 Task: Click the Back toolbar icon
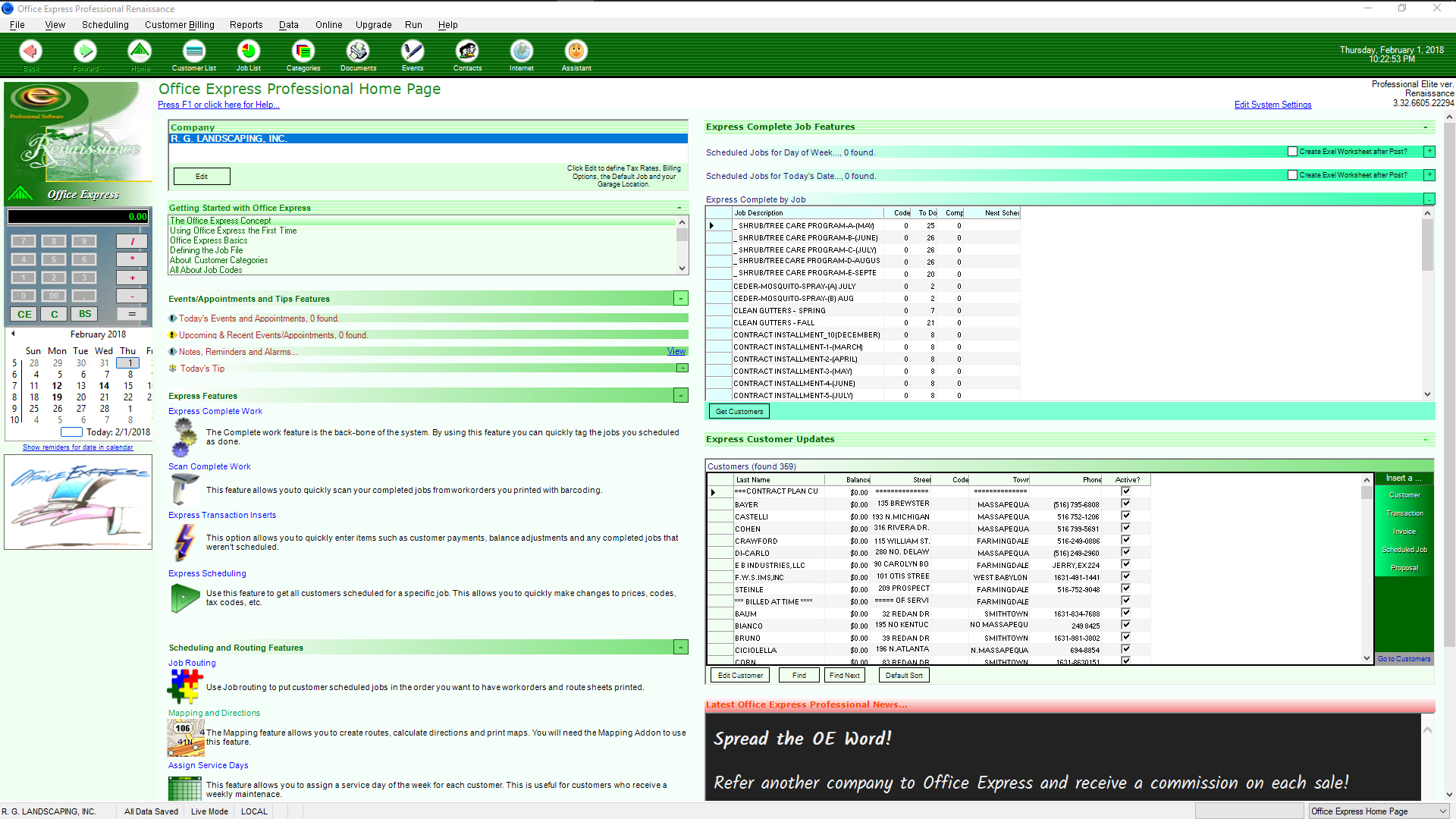click(31, 52)
